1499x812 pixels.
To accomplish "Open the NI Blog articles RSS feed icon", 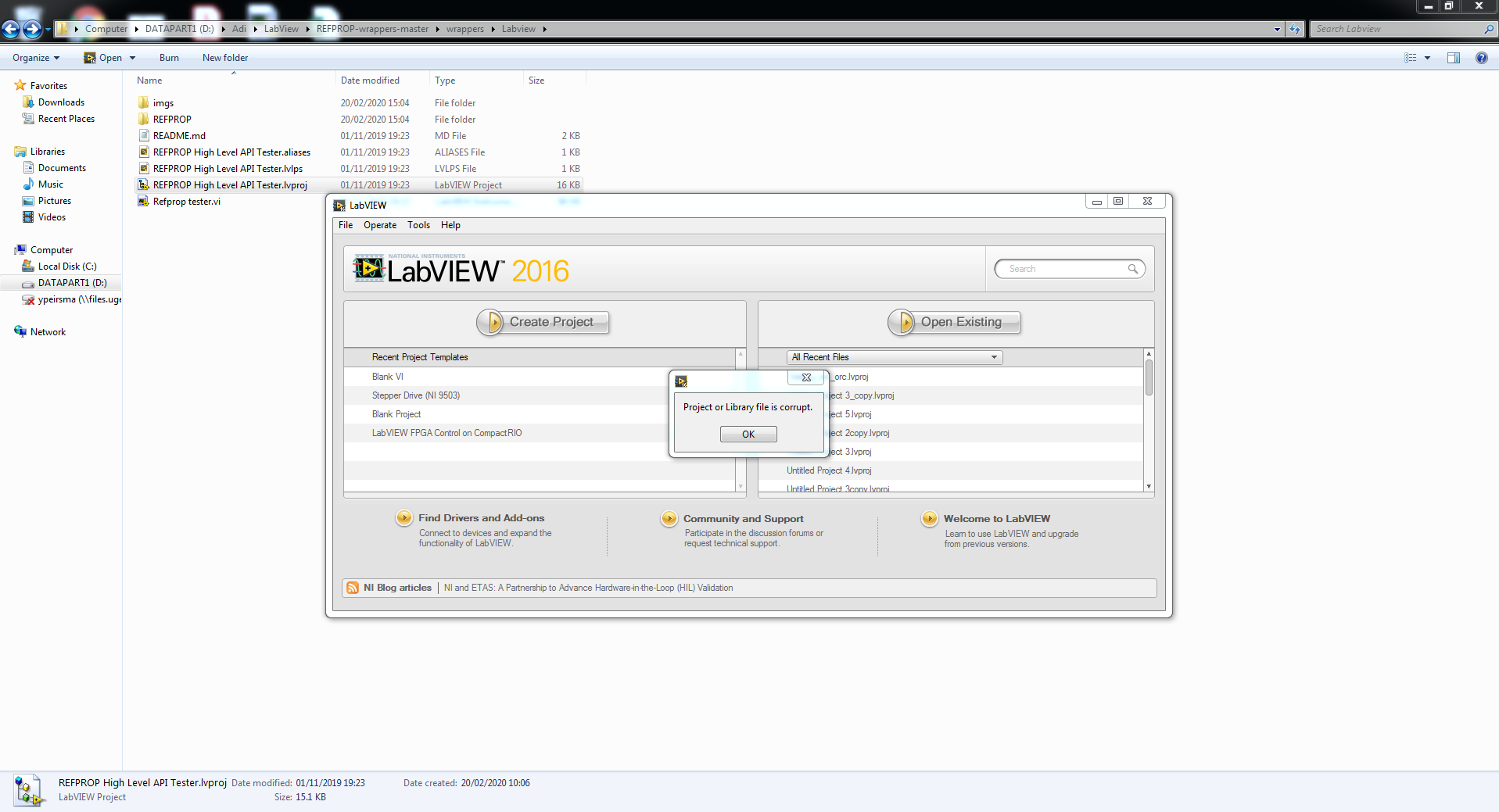I will pos(353,588).
